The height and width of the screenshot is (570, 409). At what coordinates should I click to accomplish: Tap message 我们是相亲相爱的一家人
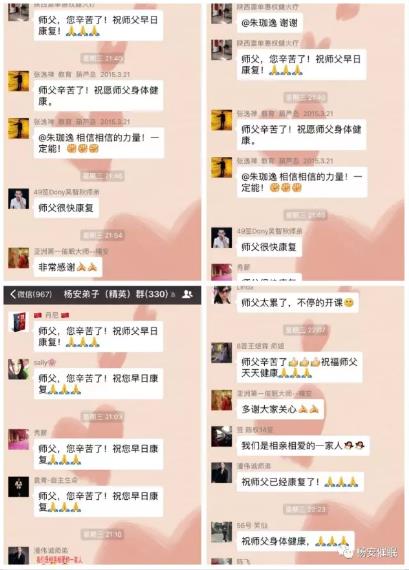pyautogui.click(x=303, y=445)
